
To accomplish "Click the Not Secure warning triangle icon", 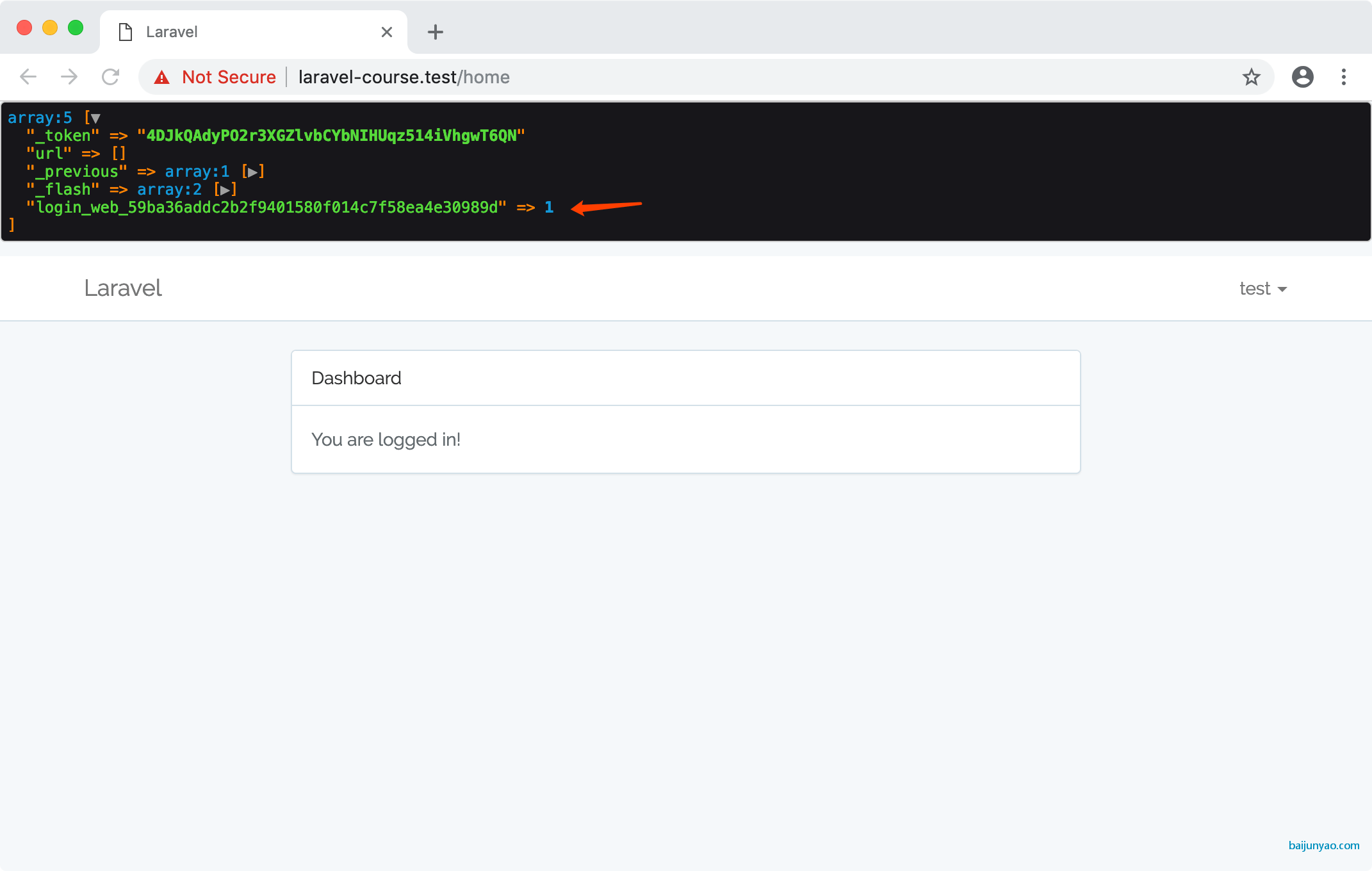I will point(162,77).
